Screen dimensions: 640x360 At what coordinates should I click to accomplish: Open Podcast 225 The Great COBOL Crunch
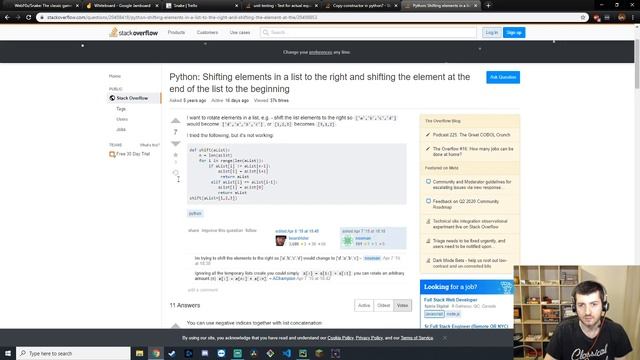click(471, 135)
